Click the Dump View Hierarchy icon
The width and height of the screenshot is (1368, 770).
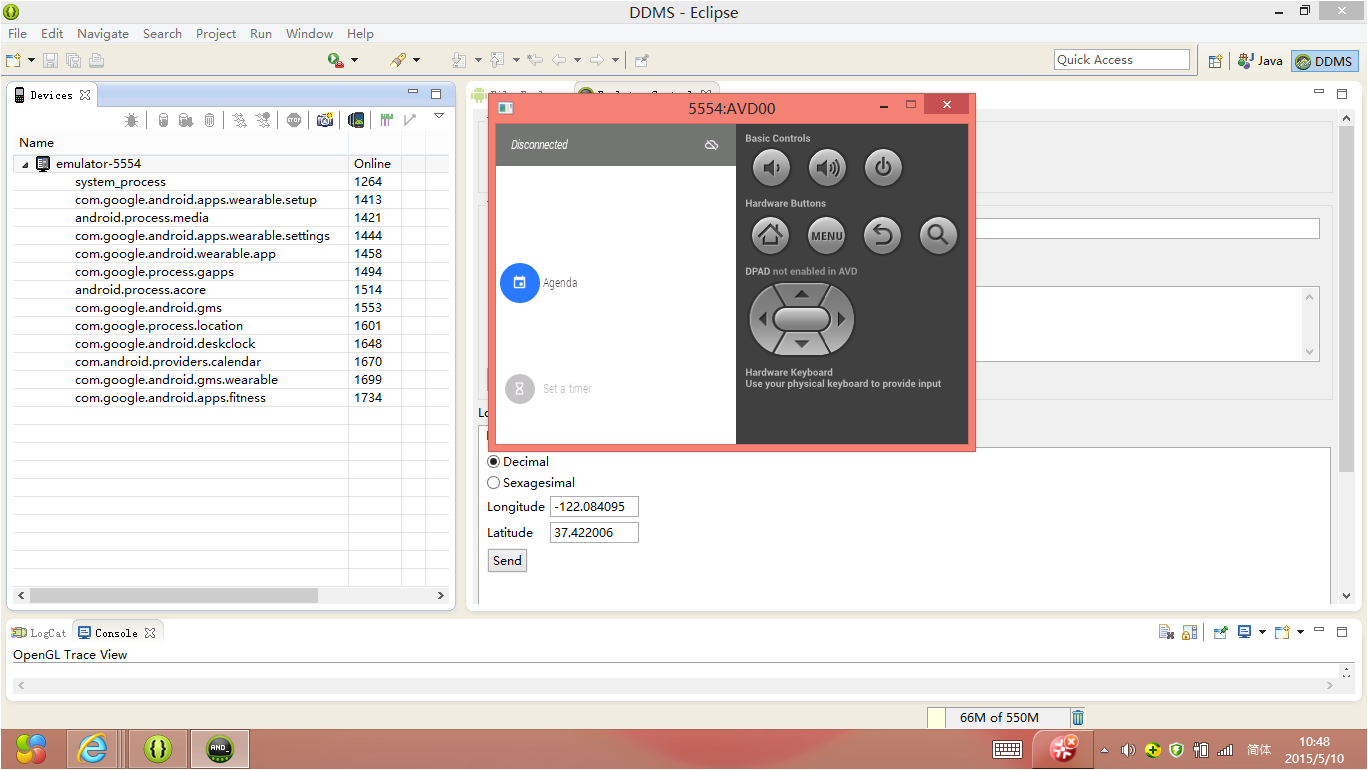point(355,120)
